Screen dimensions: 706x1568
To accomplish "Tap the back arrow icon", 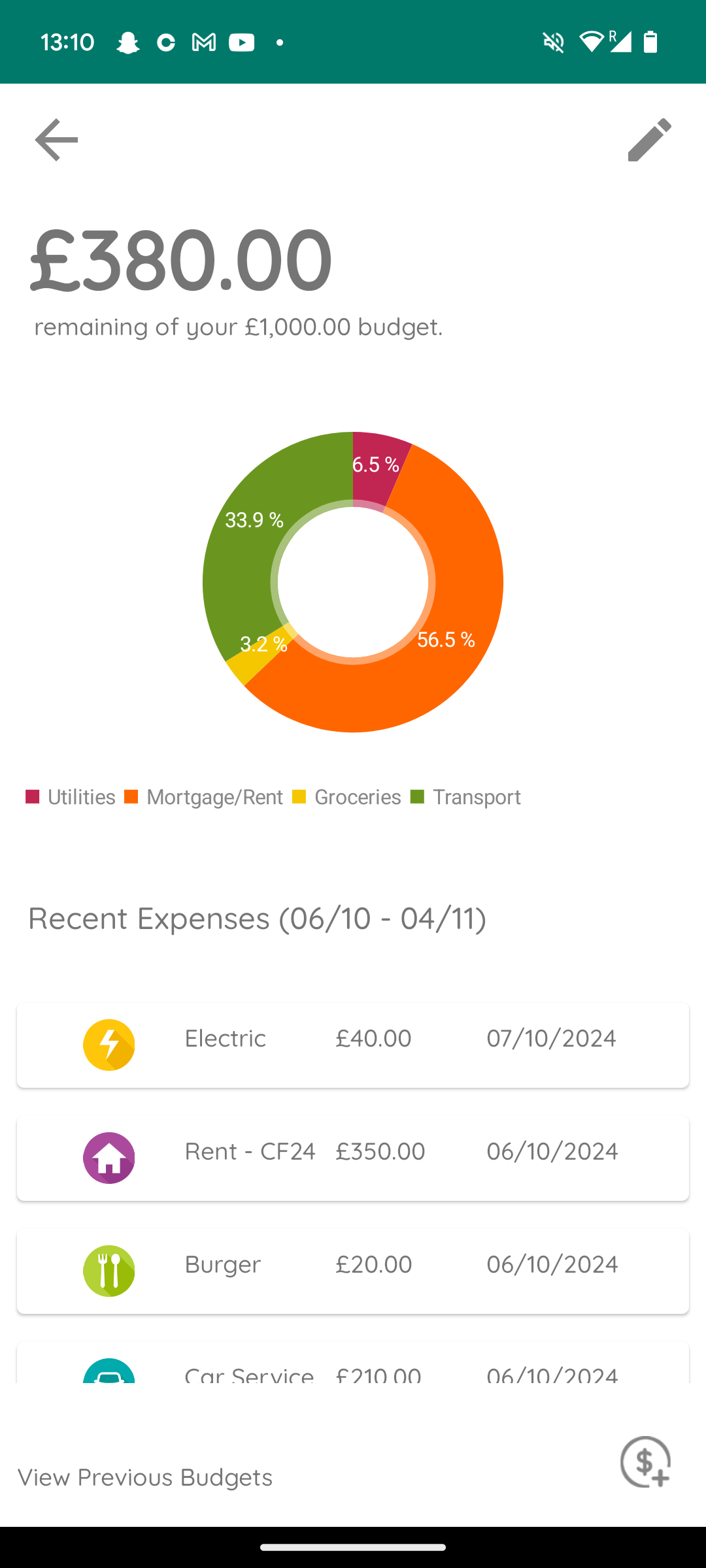I will pos(56,140).
